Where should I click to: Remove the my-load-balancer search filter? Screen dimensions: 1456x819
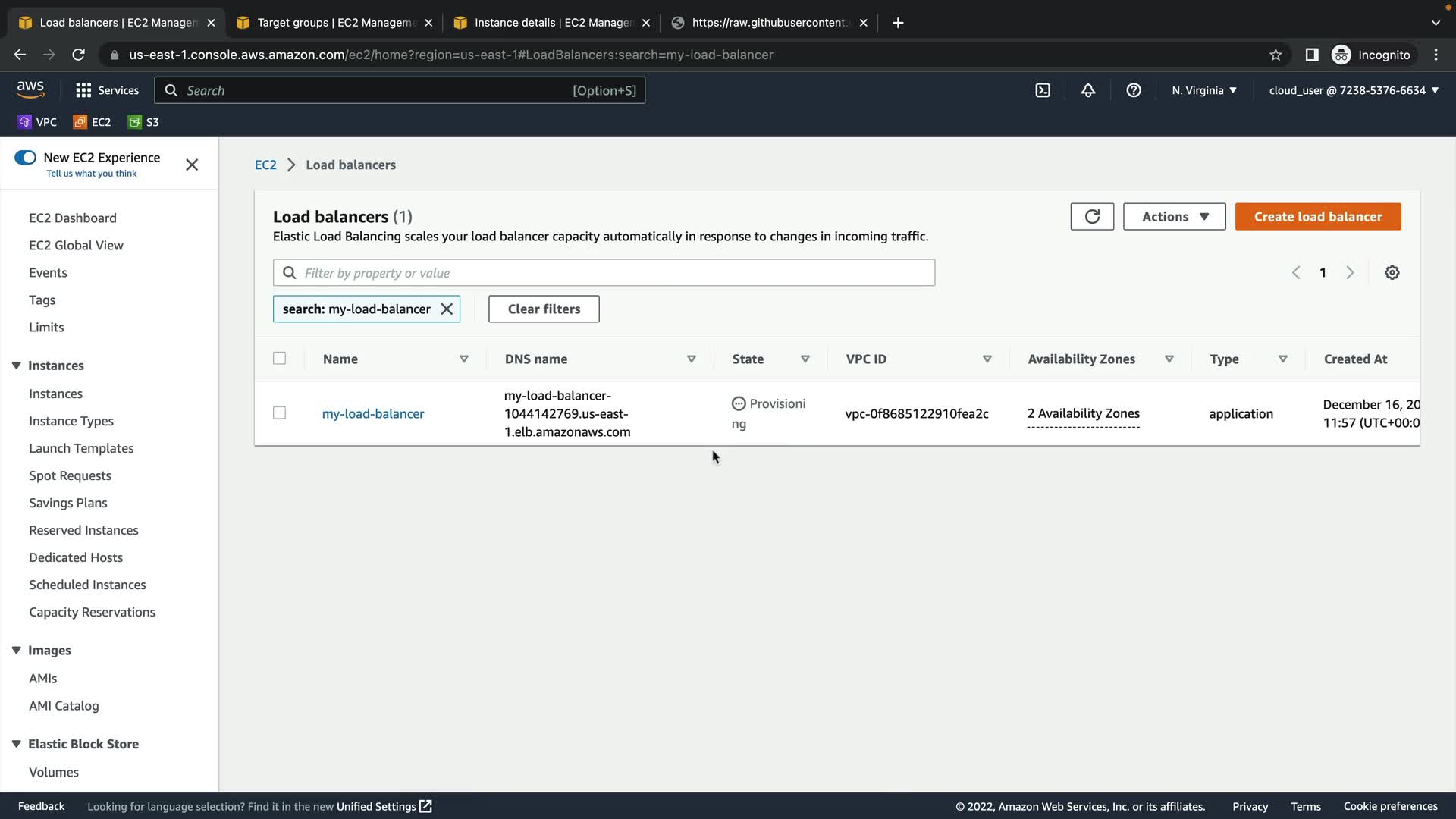[447, 309]
